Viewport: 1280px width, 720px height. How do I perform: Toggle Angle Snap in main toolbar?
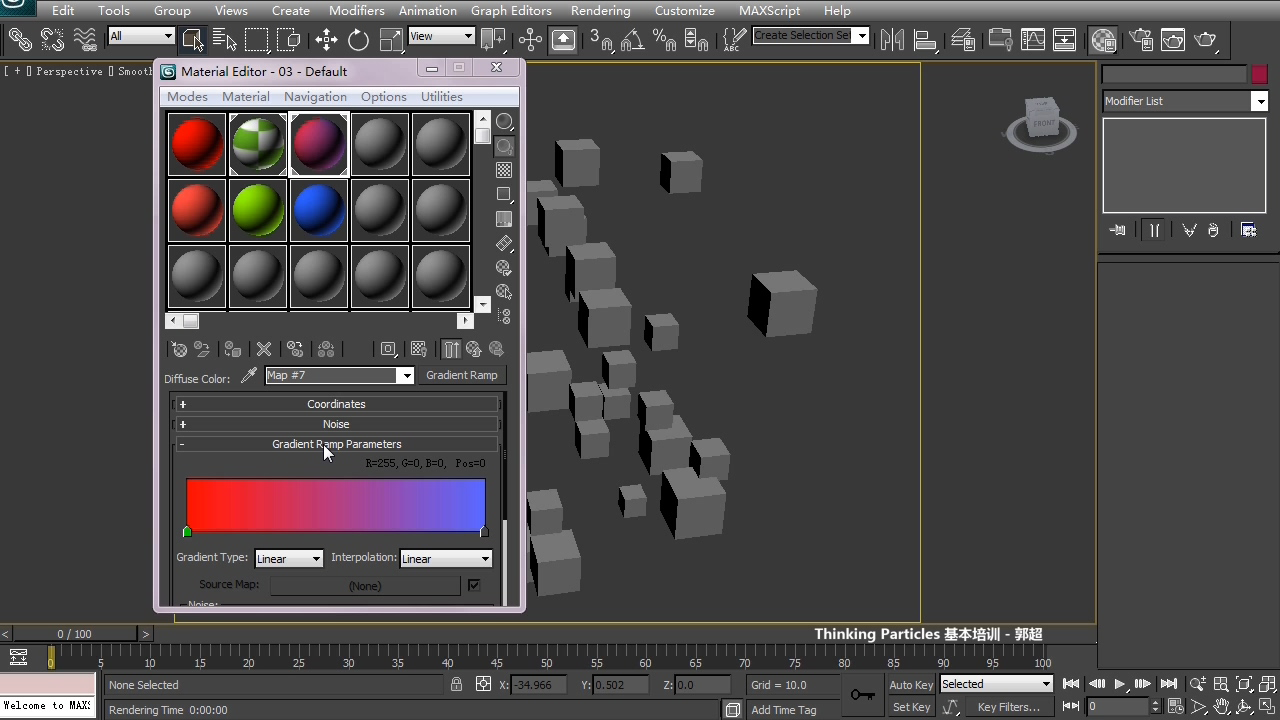point(632,40)
